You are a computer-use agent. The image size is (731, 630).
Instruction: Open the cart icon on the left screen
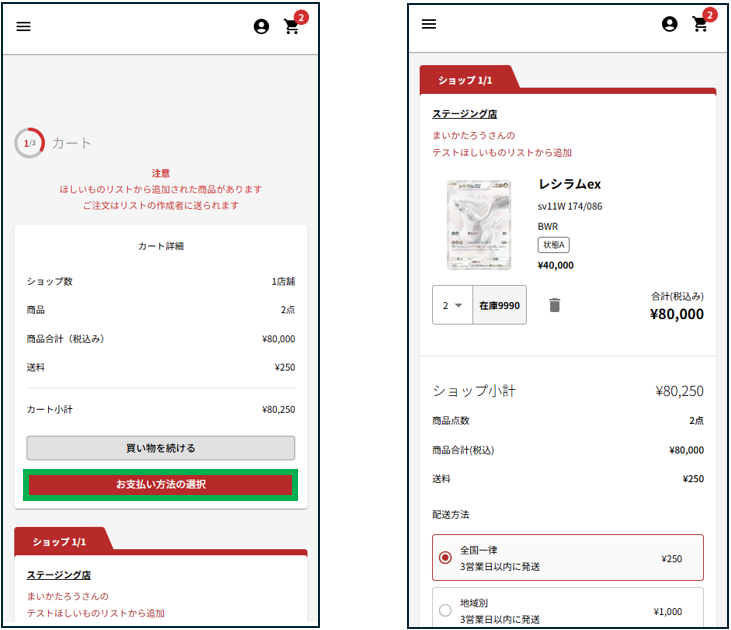coord(292,27)
